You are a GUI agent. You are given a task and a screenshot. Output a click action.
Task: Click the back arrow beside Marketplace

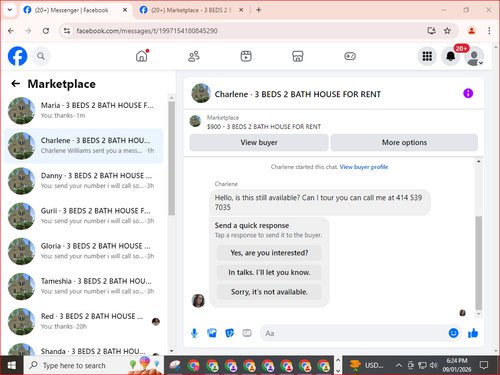15,84
